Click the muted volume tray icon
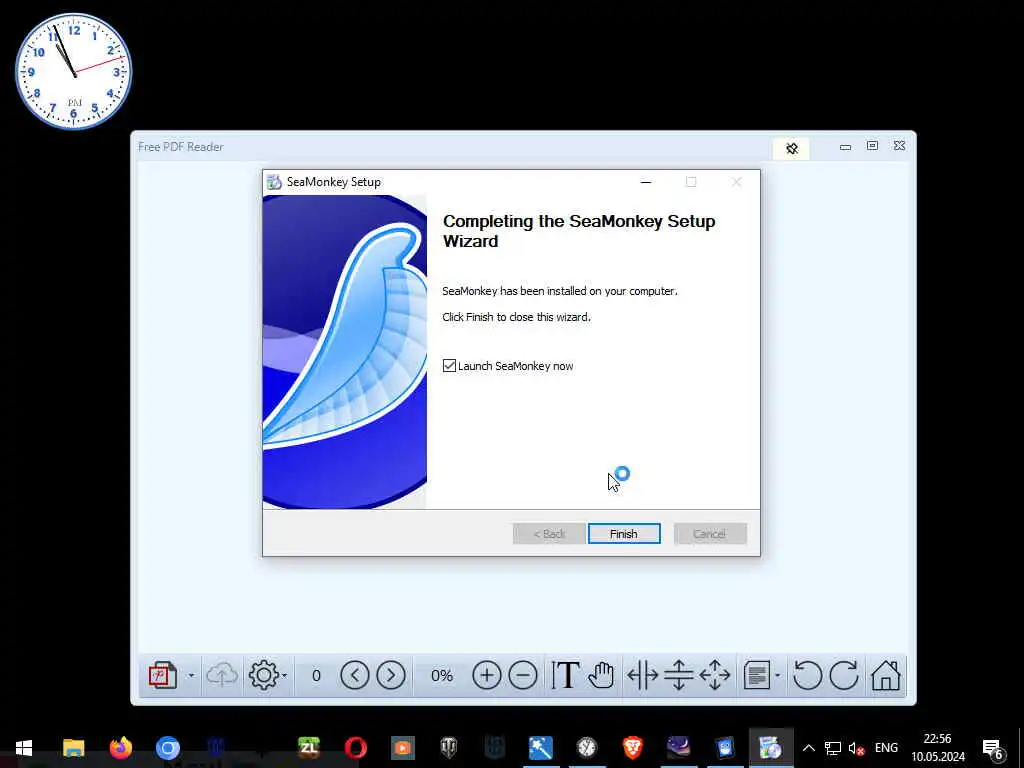Image resolution: width=1024 pixels, height=768 pixels. [x=856, y=748]
